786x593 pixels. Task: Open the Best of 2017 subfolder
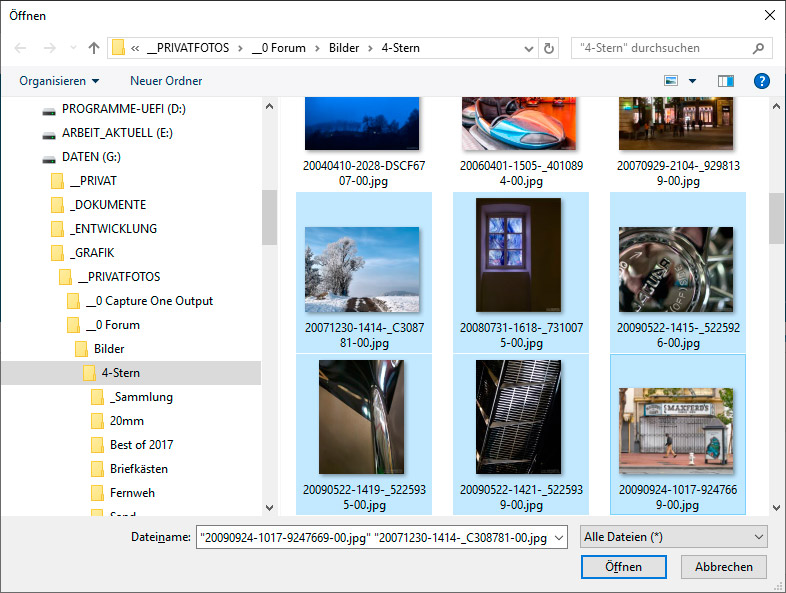tap(141, 446)
